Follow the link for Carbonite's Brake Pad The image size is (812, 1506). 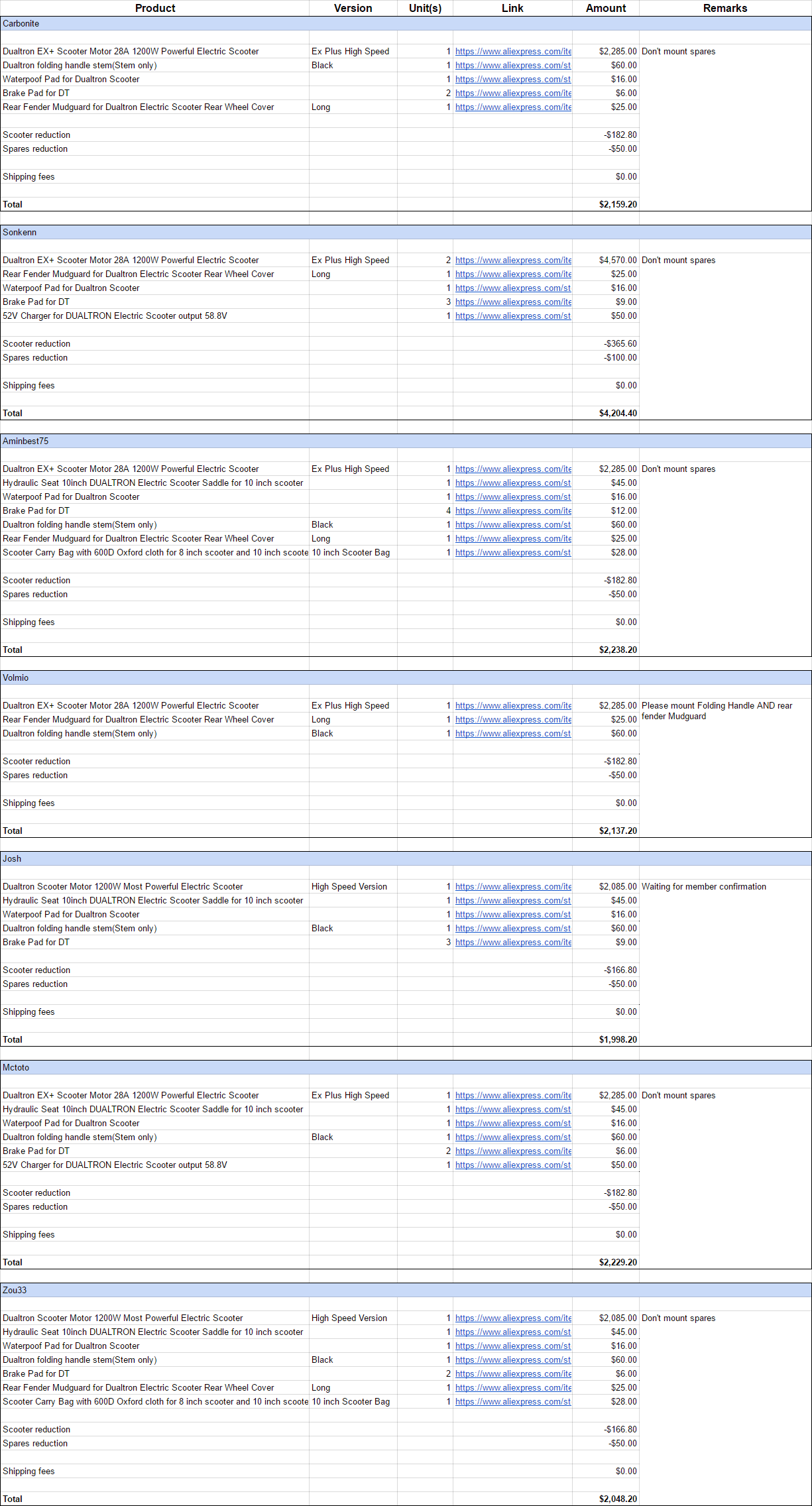(513, 93)
